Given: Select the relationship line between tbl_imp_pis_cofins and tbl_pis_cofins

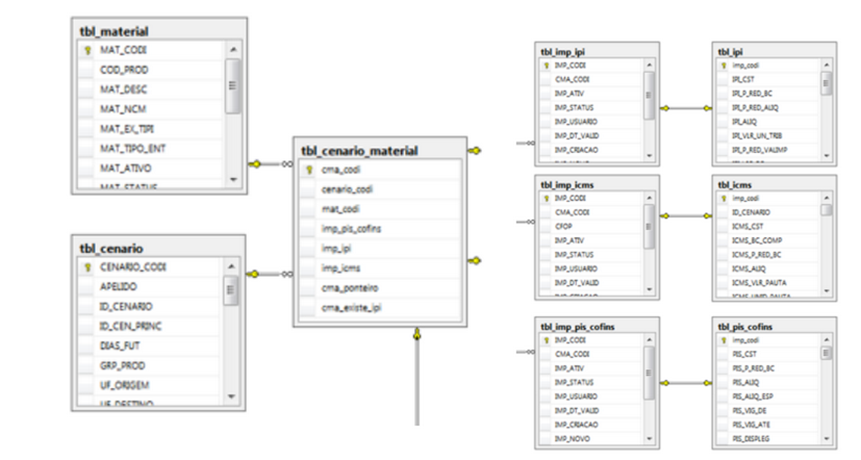Looking at the screenshot, I should [686, 383].
